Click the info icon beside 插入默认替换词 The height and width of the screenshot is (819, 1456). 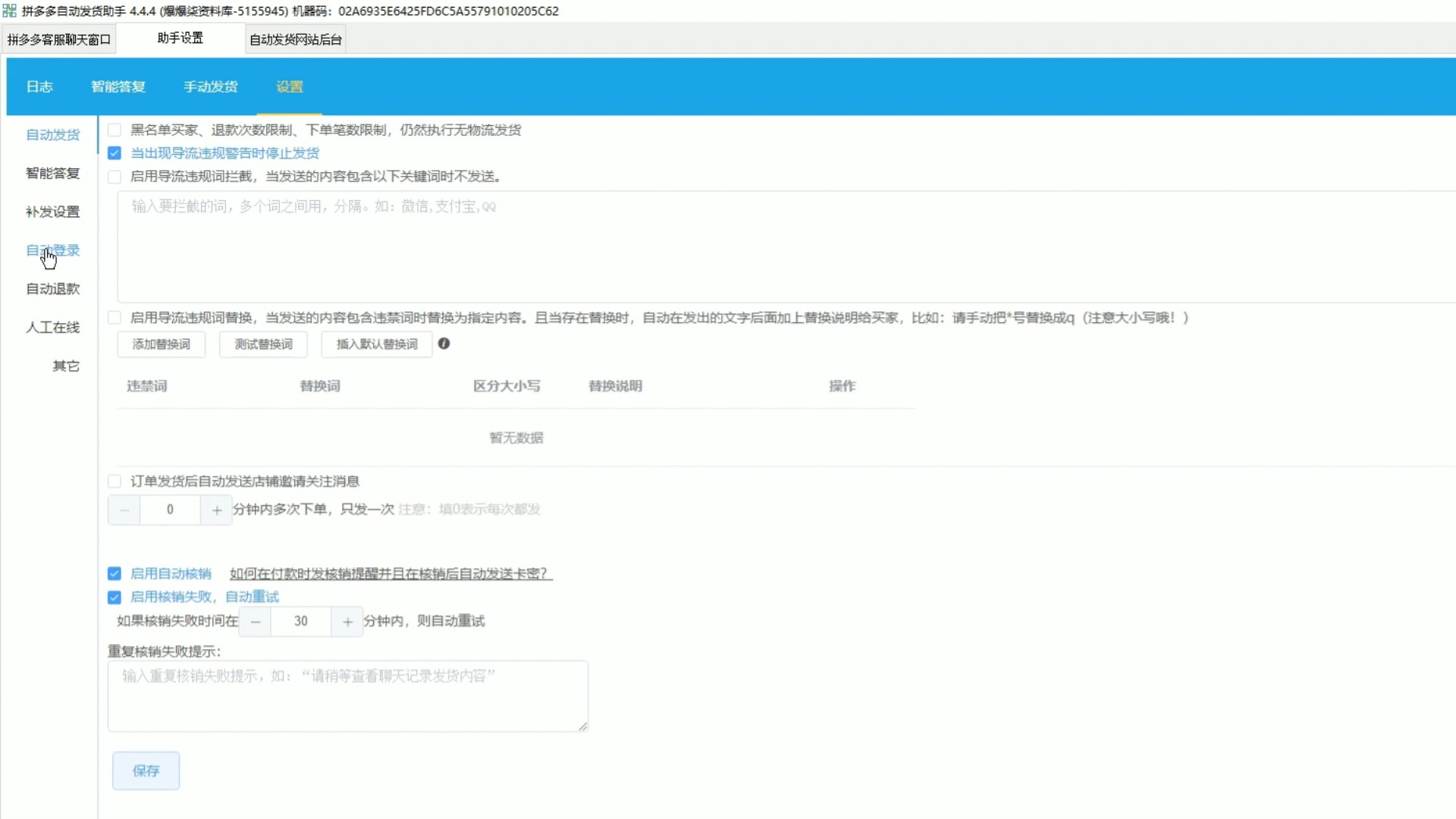coord(444,344)
